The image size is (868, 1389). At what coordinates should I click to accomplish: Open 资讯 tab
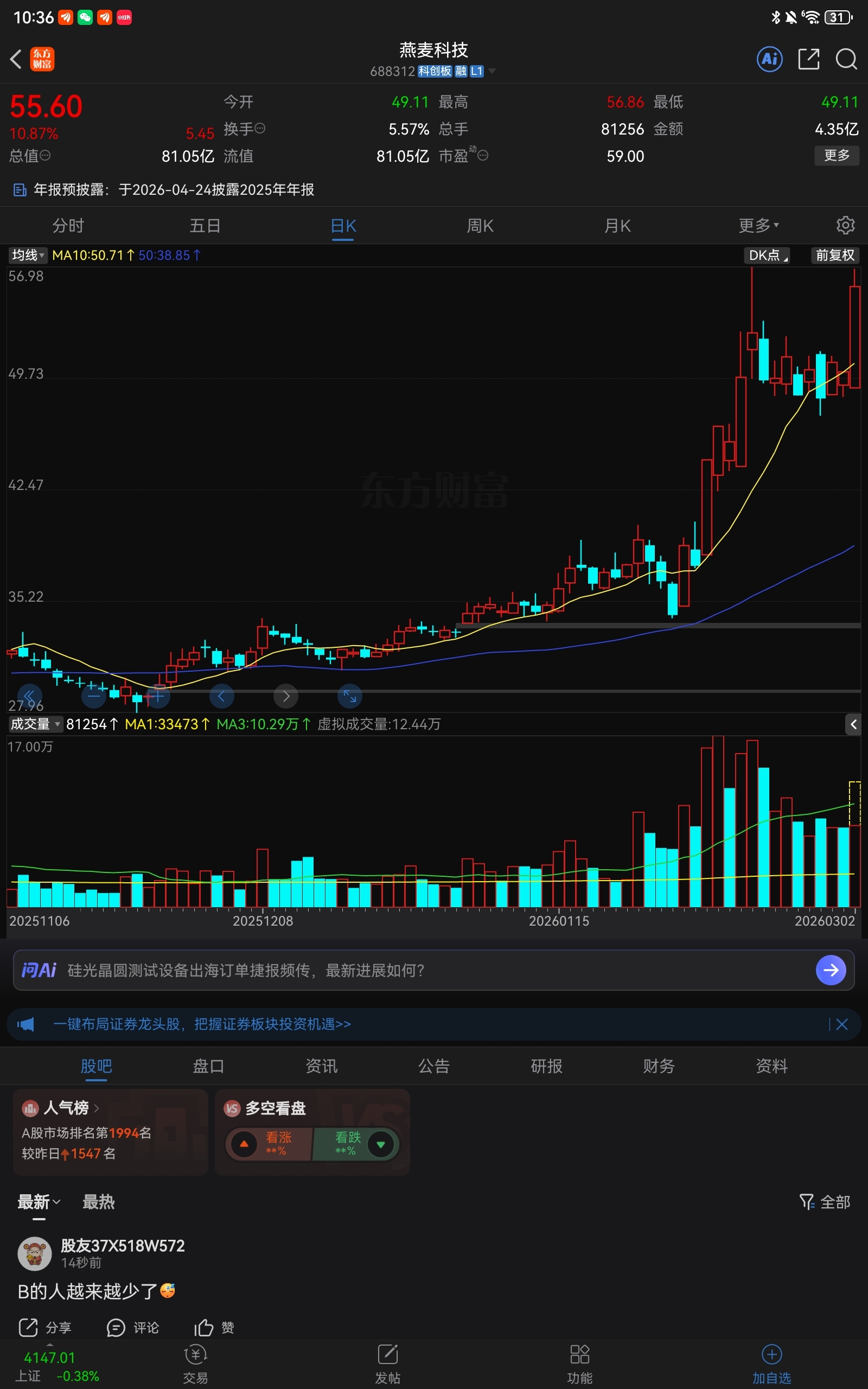(x=321, y=1066)
